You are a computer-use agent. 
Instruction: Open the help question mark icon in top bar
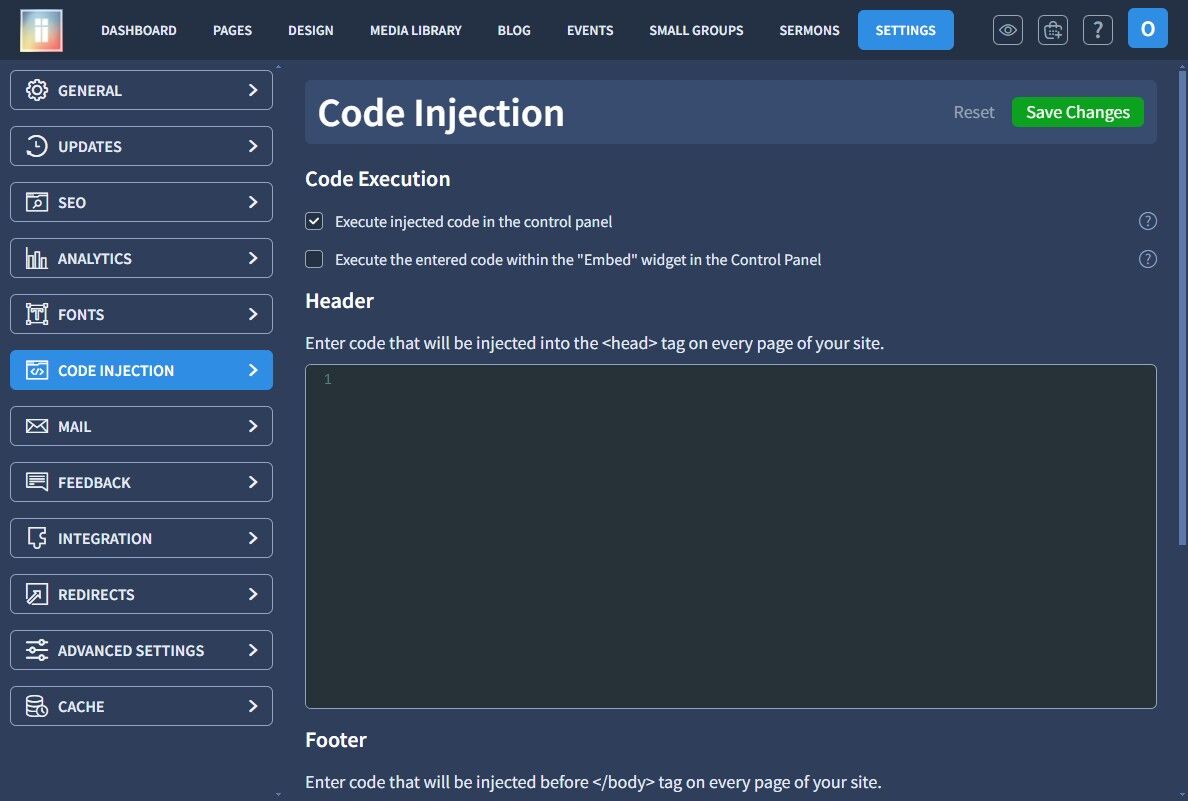(1097, 30)
